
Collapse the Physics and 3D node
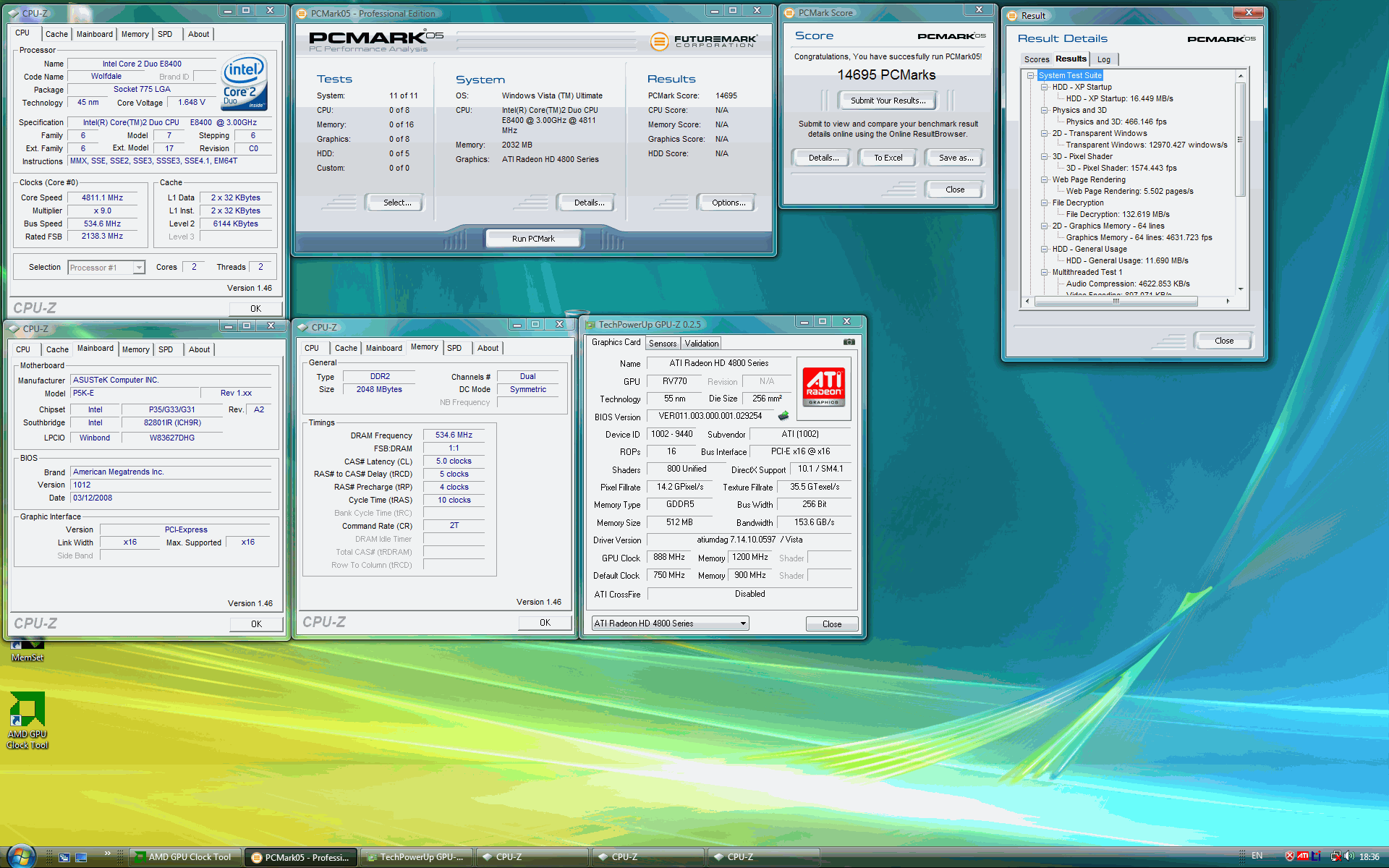pos(1044,110)
